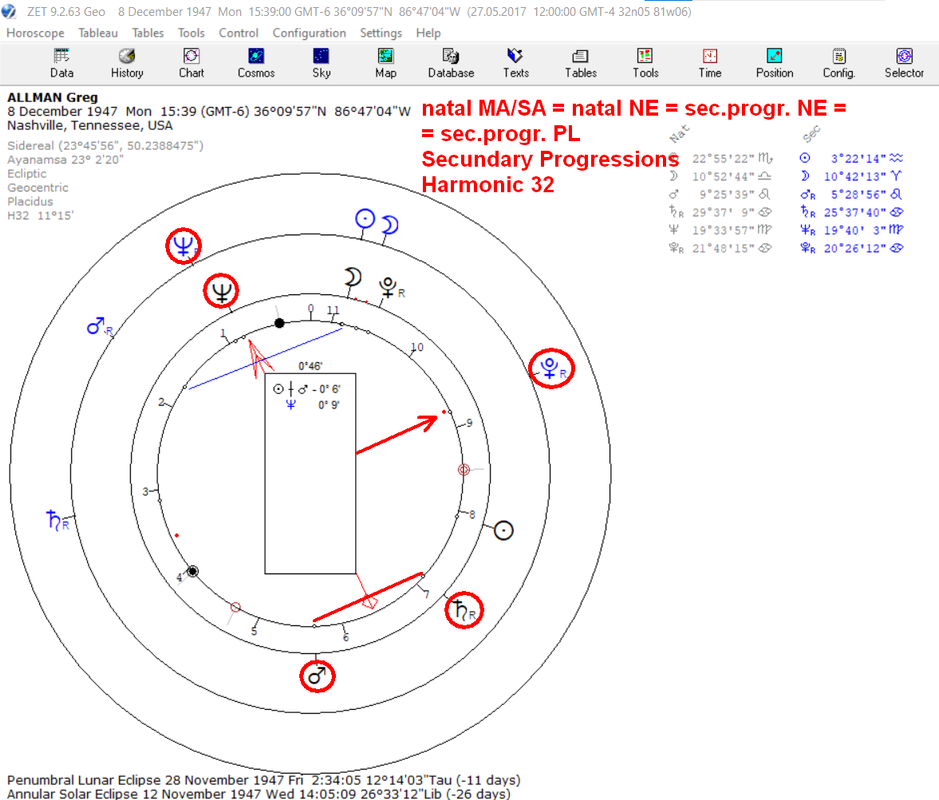Screen dimensions: 939x800
Task: Open the Selector toolbar icon
Action: 904,63
